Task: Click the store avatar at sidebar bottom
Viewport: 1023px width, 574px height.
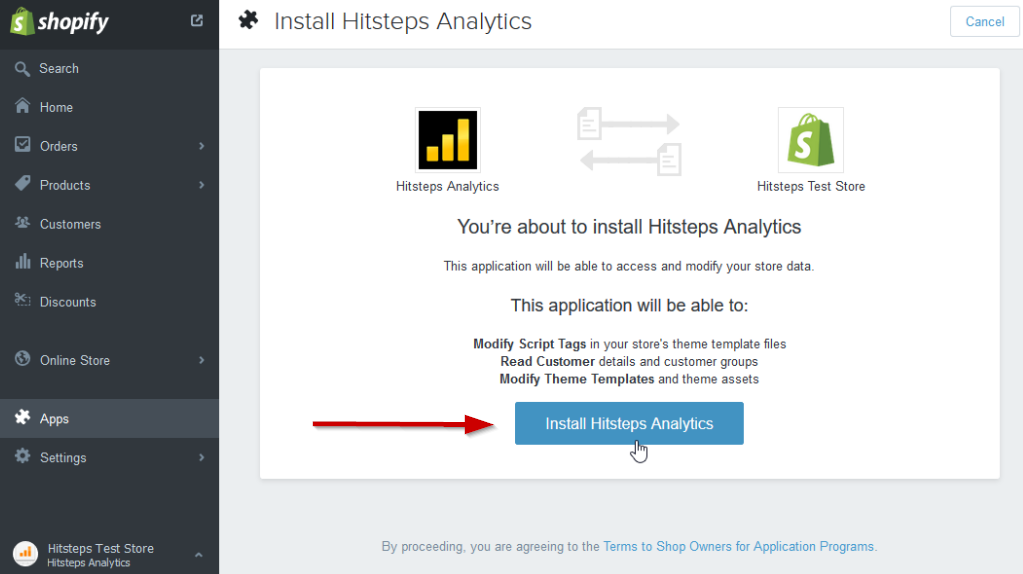Action: click(x=25, y=554)
